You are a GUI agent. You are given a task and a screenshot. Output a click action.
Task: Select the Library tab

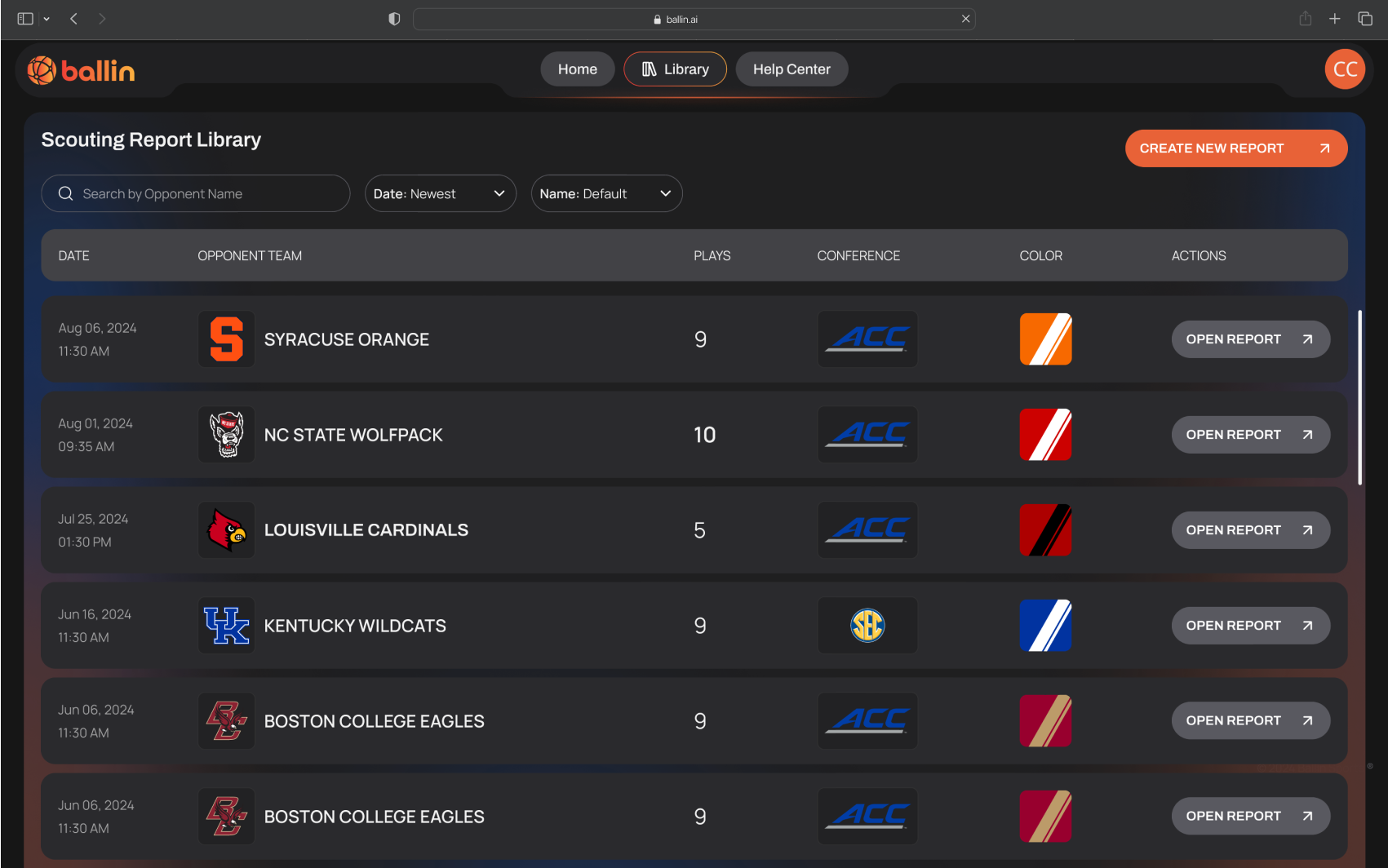pos(675,69)
